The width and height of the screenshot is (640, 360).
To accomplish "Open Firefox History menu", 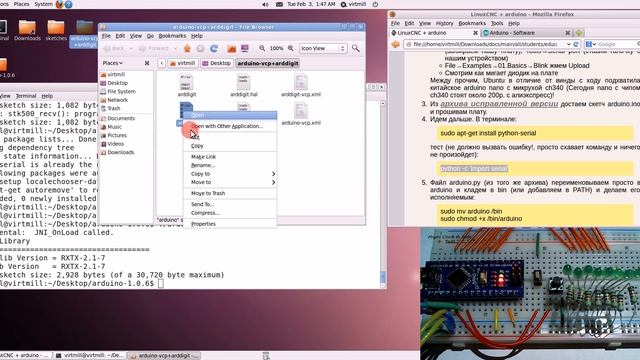I will 444,23.
